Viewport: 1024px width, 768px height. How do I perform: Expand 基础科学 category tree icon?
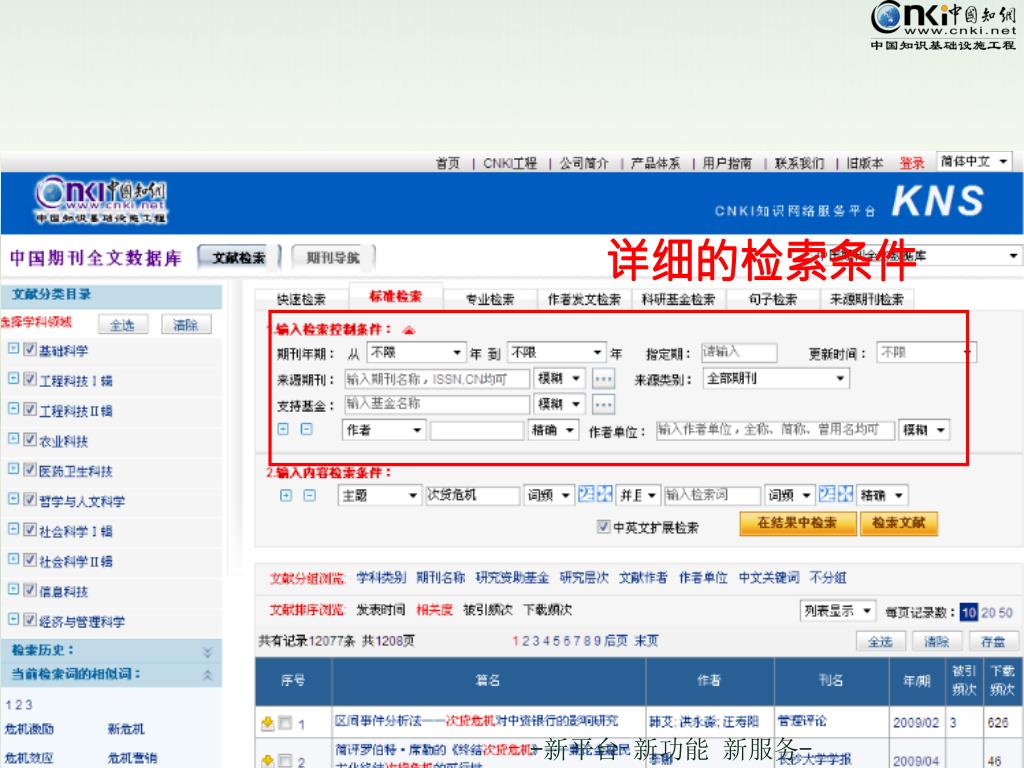13,349
